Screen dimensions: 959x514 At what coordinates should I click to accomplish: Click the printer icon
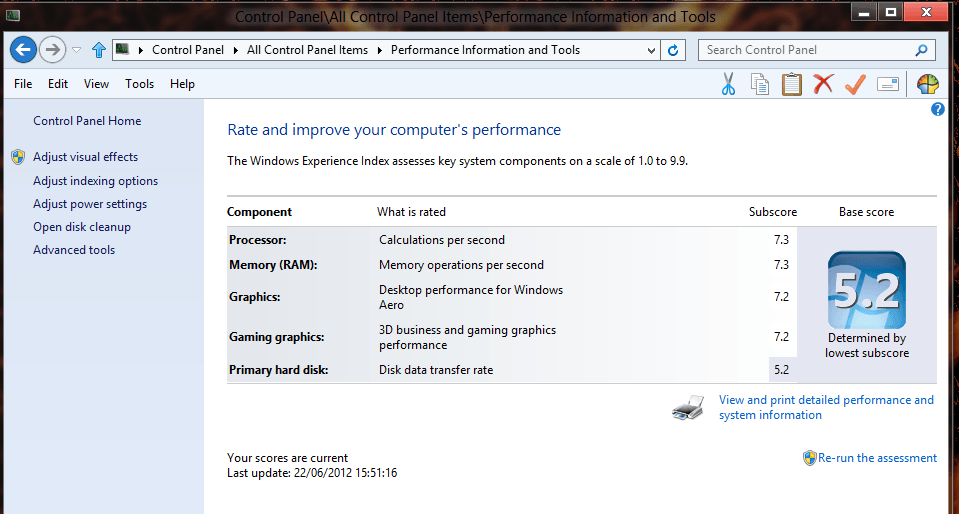coord(687,408)
